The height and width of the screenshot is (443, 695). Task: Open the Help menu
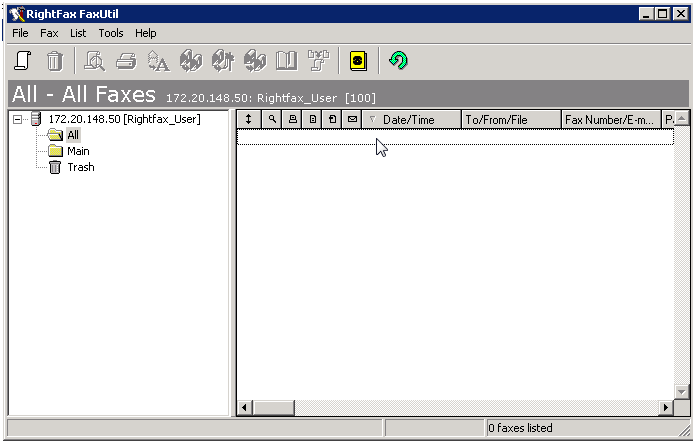click(x=145, y=33)
